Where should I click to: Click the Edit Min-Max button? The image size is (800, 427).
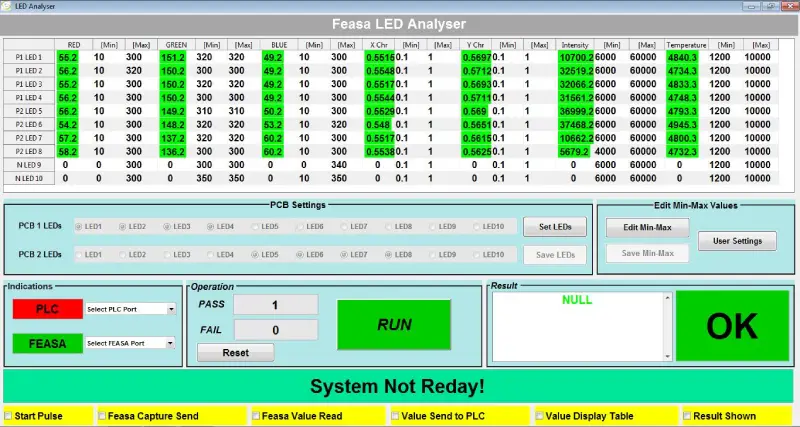click(647, 228)
